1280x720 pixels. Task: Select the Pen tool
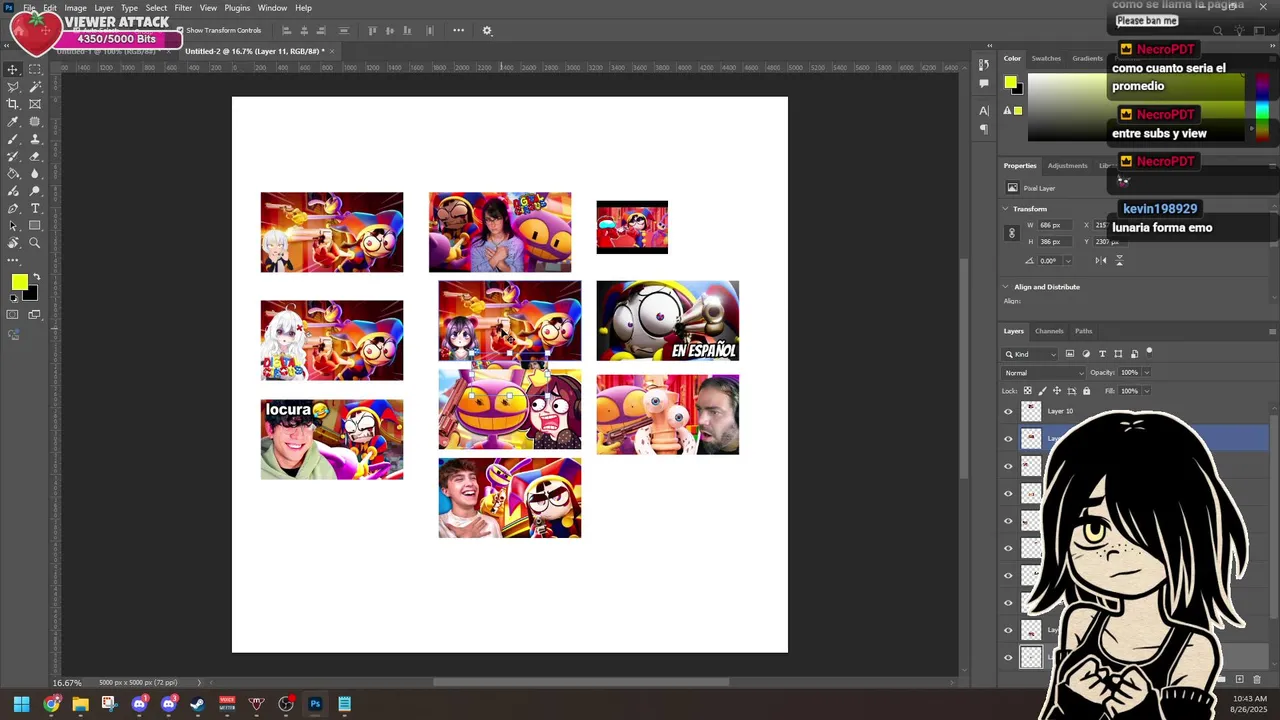(13, 208)
